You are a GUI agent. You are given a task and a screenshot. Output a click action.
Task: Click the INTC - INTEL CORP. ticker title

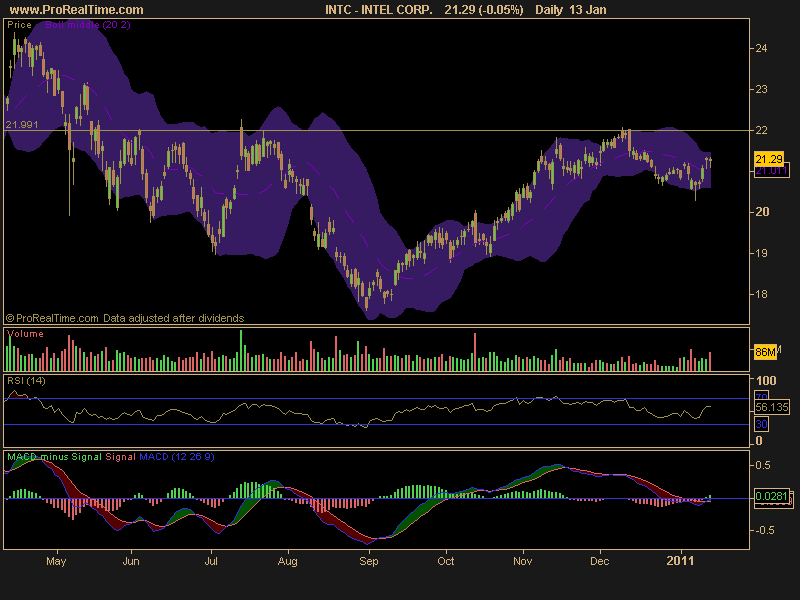379,9
